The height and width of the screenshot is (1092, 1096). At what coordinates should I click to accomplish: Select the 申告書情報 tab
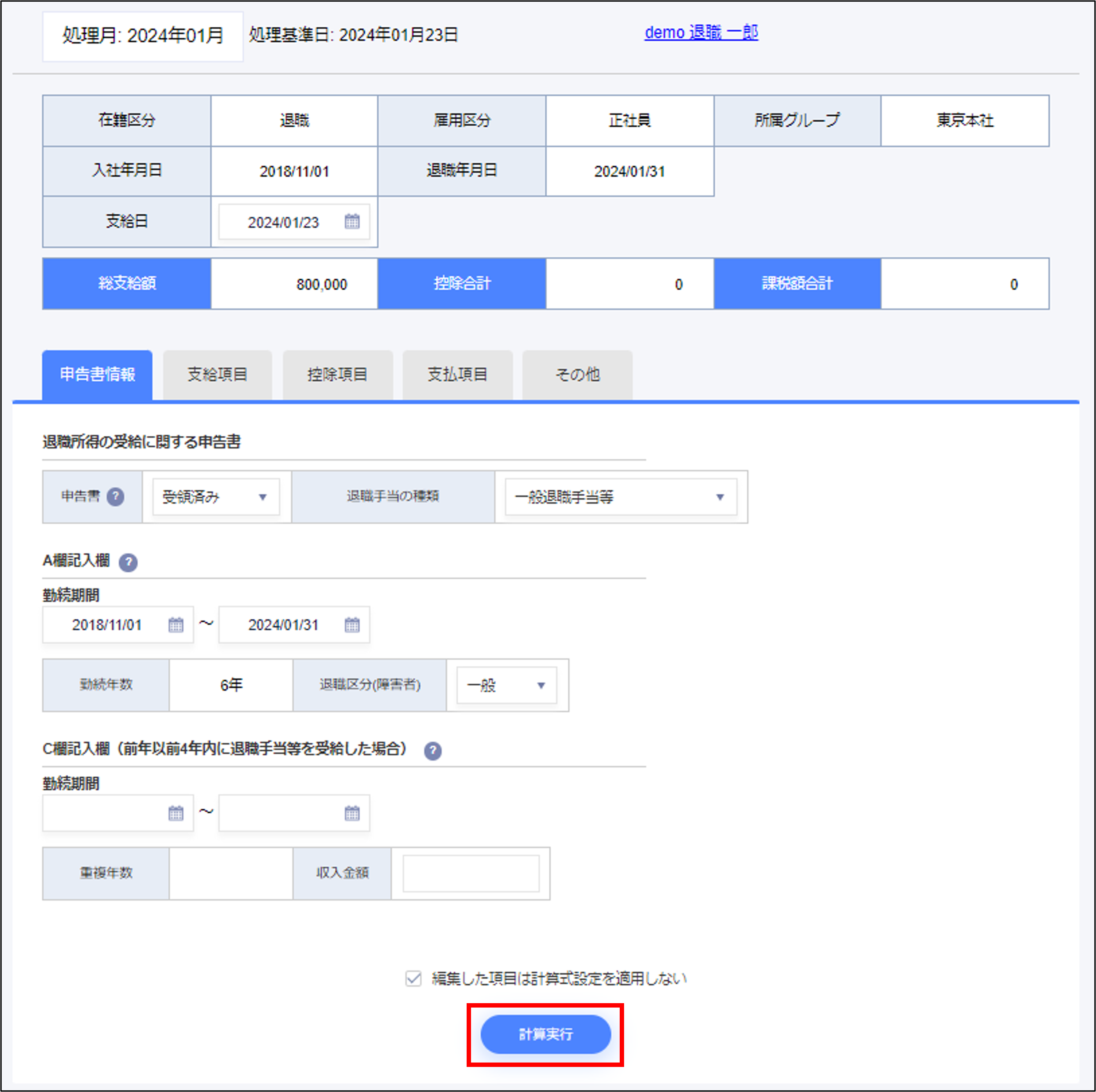(97, 373)
